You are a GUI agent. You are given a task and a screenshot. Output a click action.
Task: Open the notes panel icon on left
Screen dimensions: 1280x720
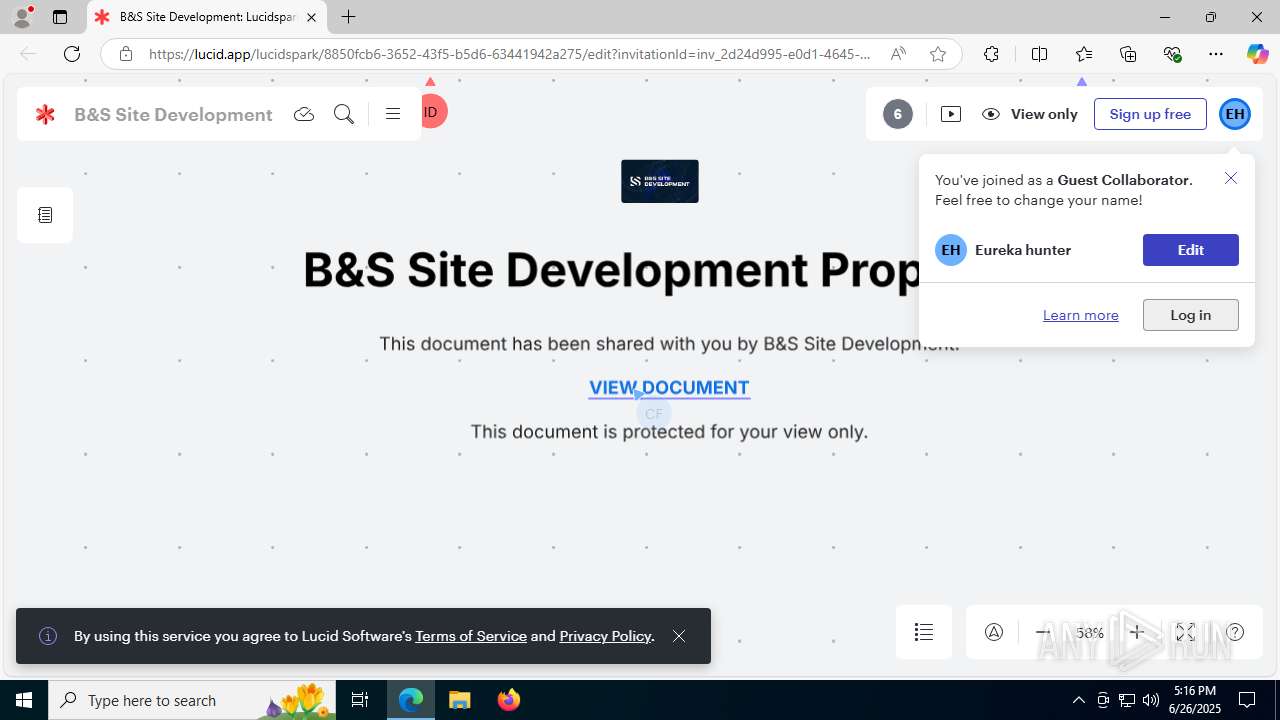[45, 215]
